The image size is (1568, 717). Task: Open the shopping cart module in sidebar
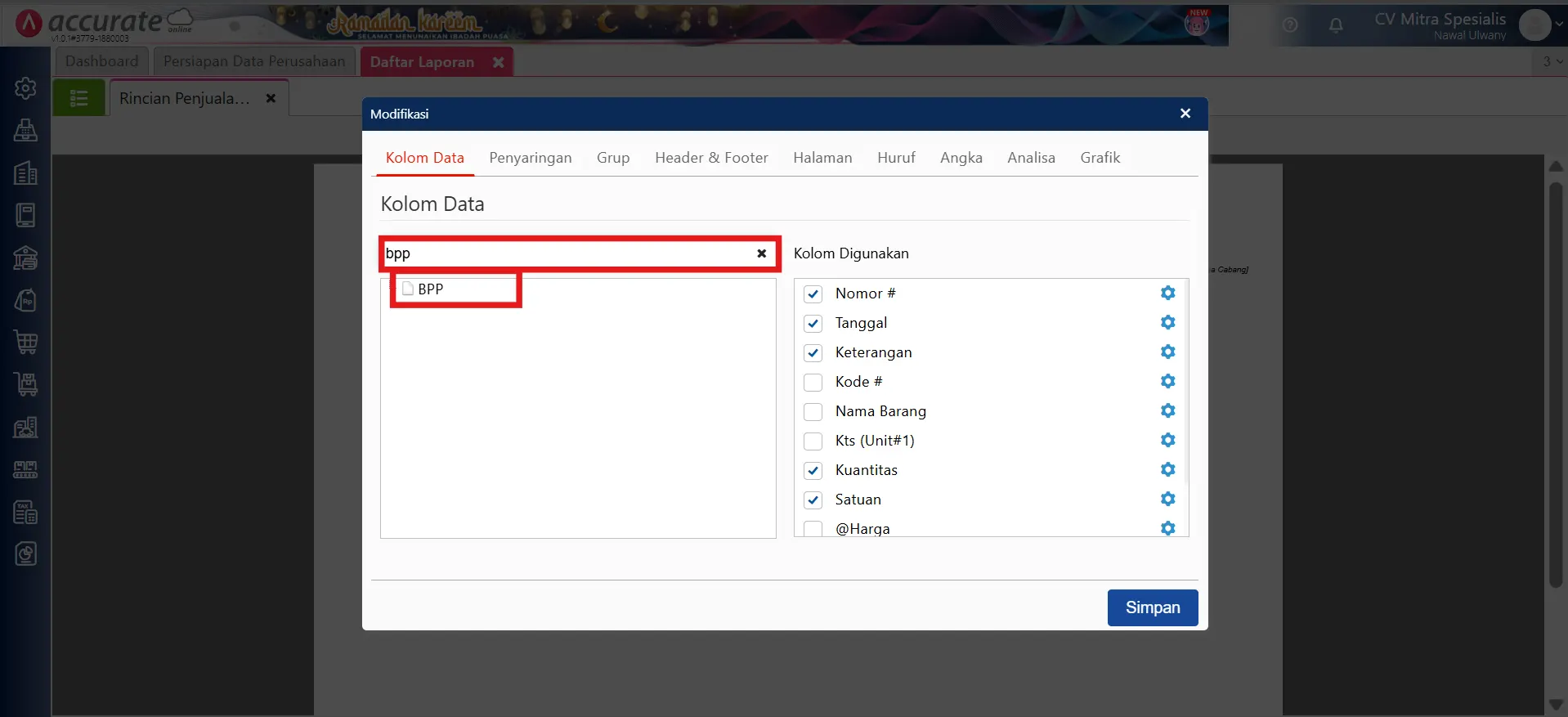click(25, 342)
